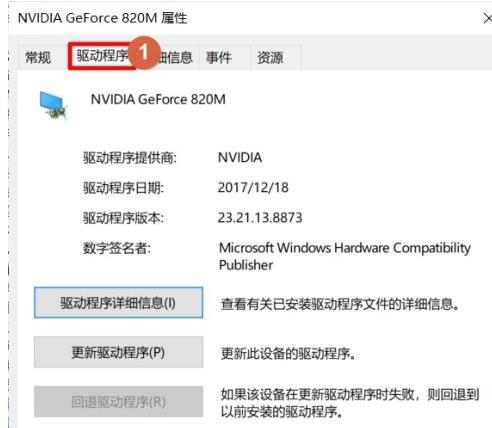
Task: Click the display adapter device icon
Action: (x=53, y=105)
